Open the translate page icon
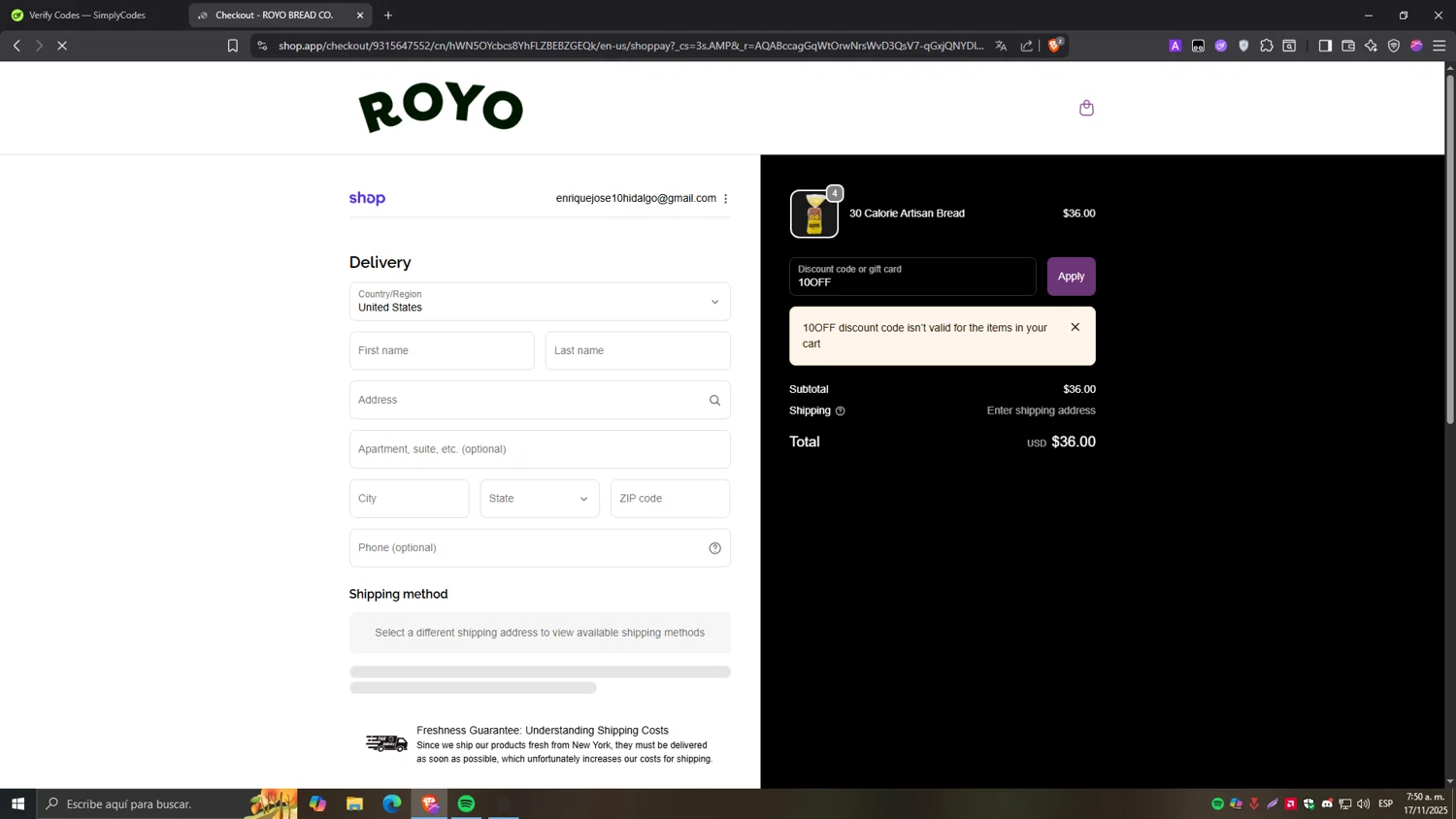 click(x=1001, y=46)
